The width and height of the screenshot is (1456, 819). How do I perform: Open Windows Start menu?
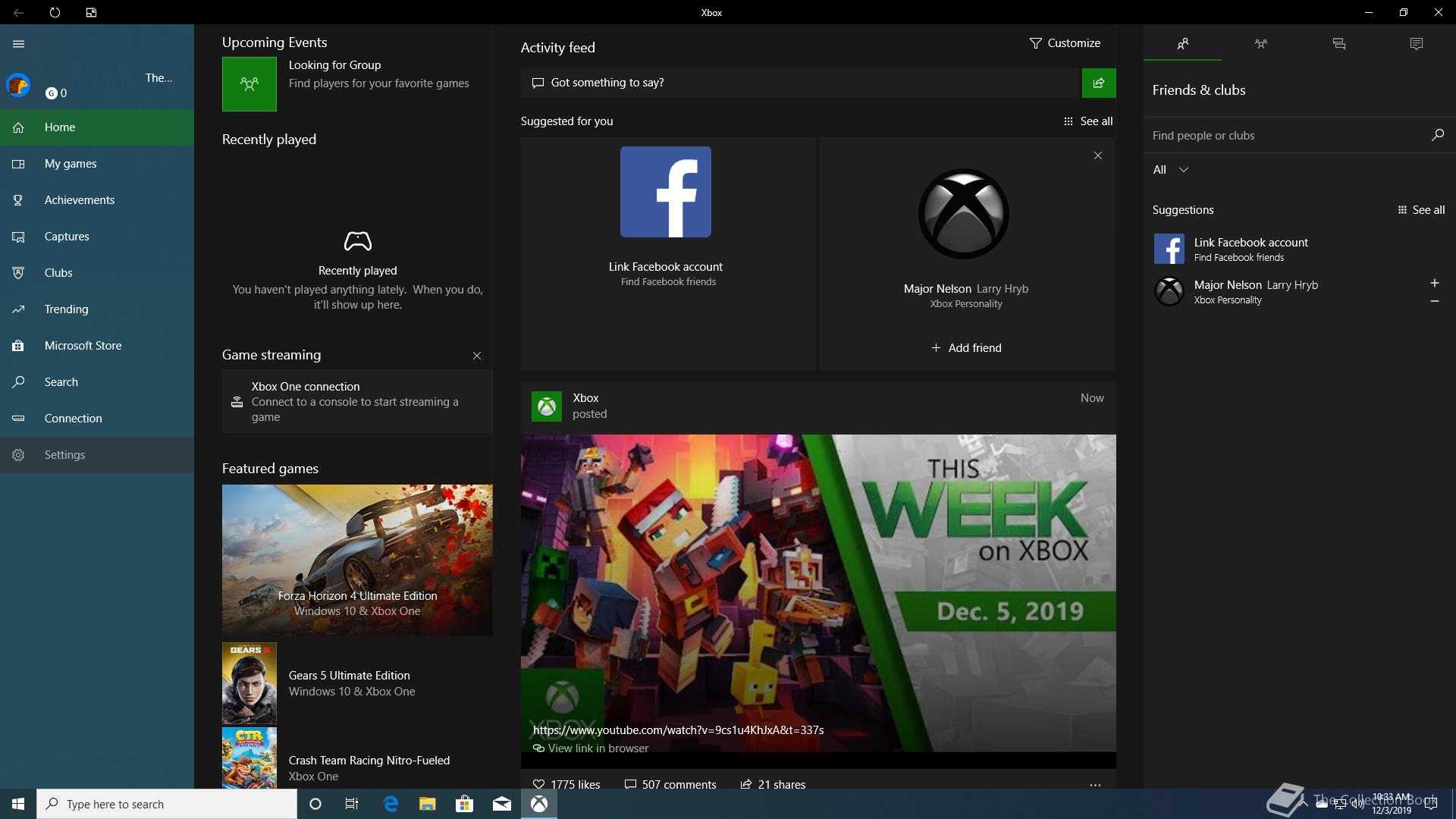click(18, 804)
